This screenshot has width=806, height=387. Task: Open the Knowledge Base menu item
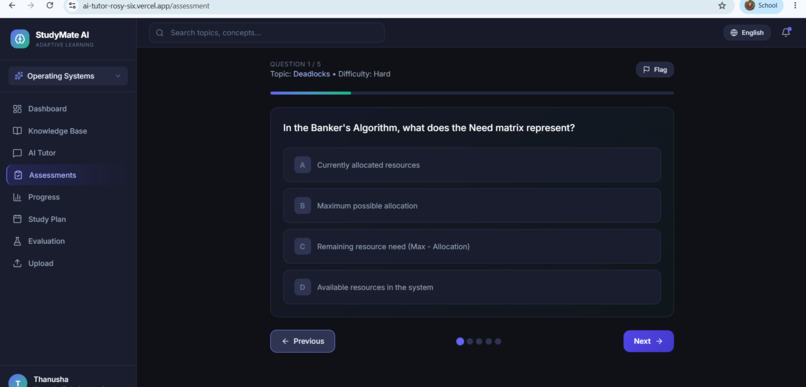[67, 131]
